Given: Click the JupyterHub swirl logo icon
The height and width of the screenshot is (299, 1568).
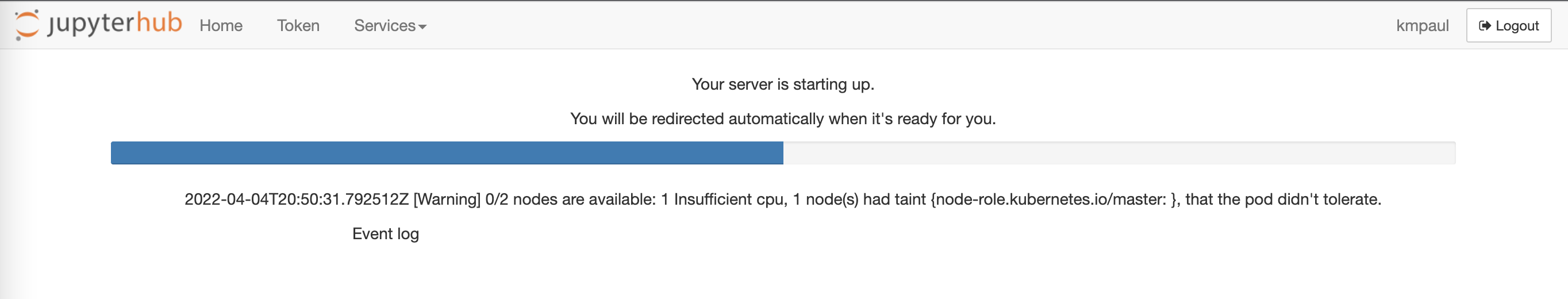Looking at the screenshot, I should click(x=27, y=25).
